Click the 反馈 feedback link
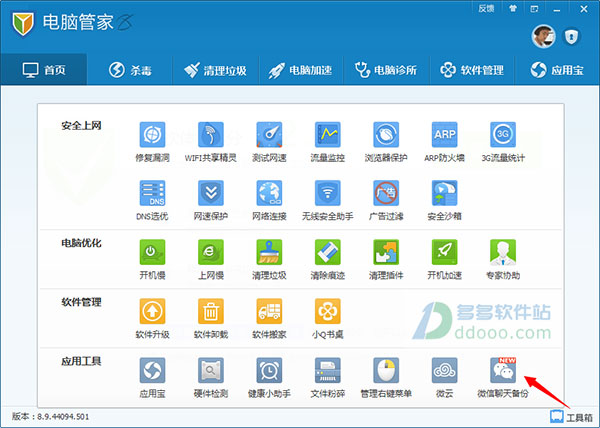 (486, 8)
